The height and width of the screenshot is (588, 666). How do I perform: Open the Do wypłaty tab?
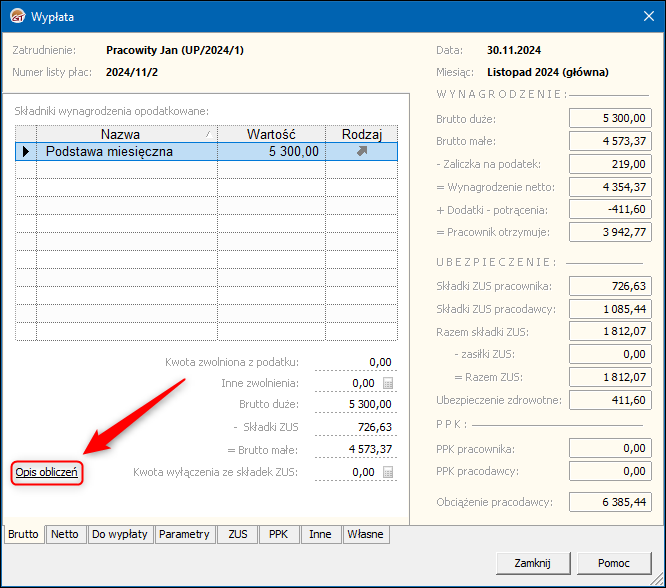point(119,535)
